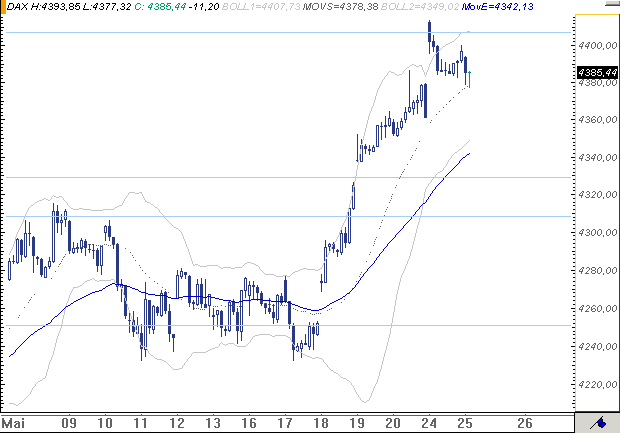The height and width of the screenshot is (433, 620).
Task: Click date 19 on the time axis
Action: click(x=357, y=424)
